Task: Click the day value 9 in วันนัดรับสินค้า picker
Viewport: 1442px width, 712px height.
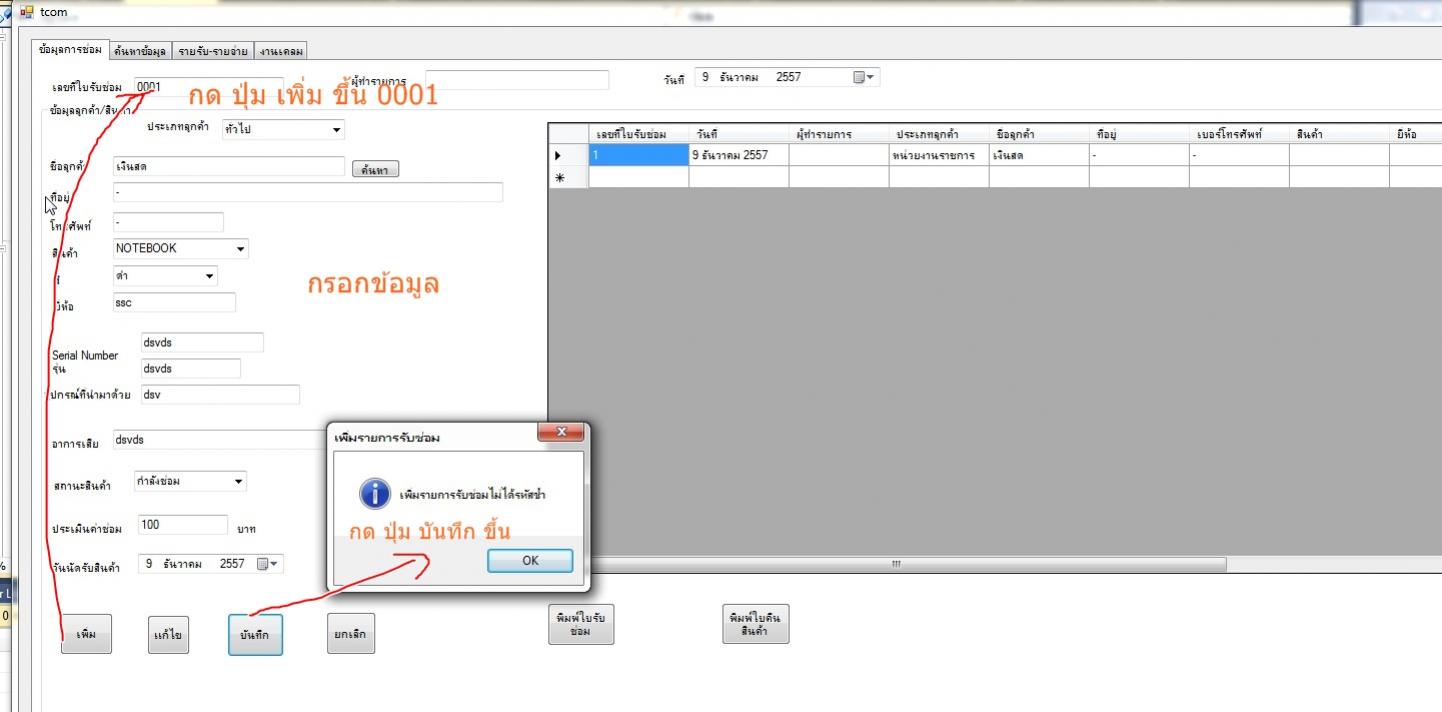Action: 149,564
